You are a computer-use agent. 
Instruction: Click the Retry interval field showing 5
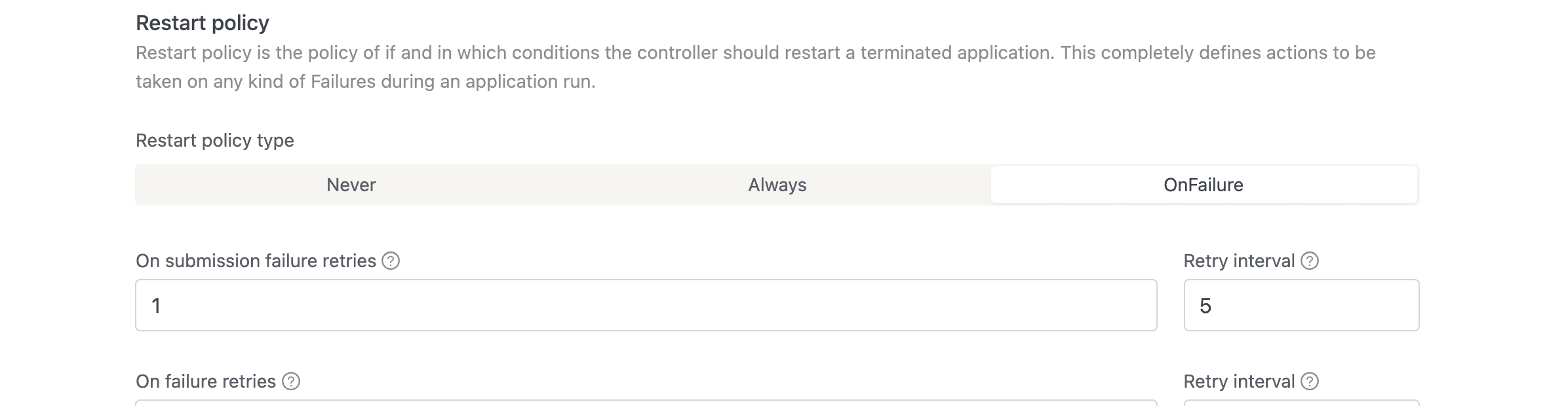(1301, 305)
